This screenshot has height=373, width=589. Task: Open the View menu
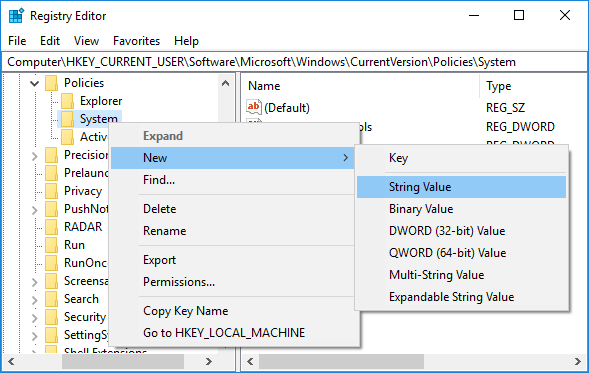click(x=86, y=41)
